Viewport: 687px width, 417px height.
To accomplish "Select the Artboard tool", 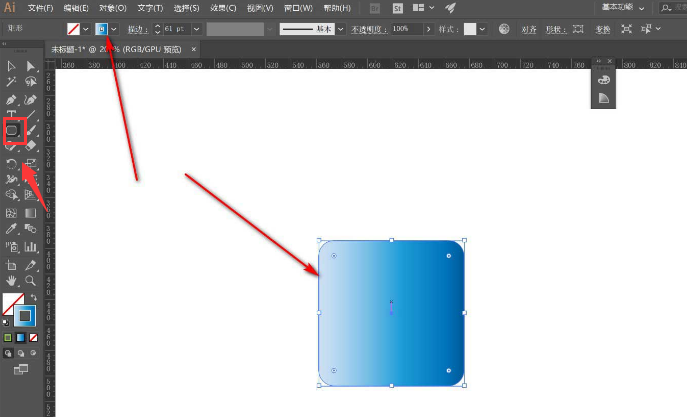I will [x=11, y=265].
